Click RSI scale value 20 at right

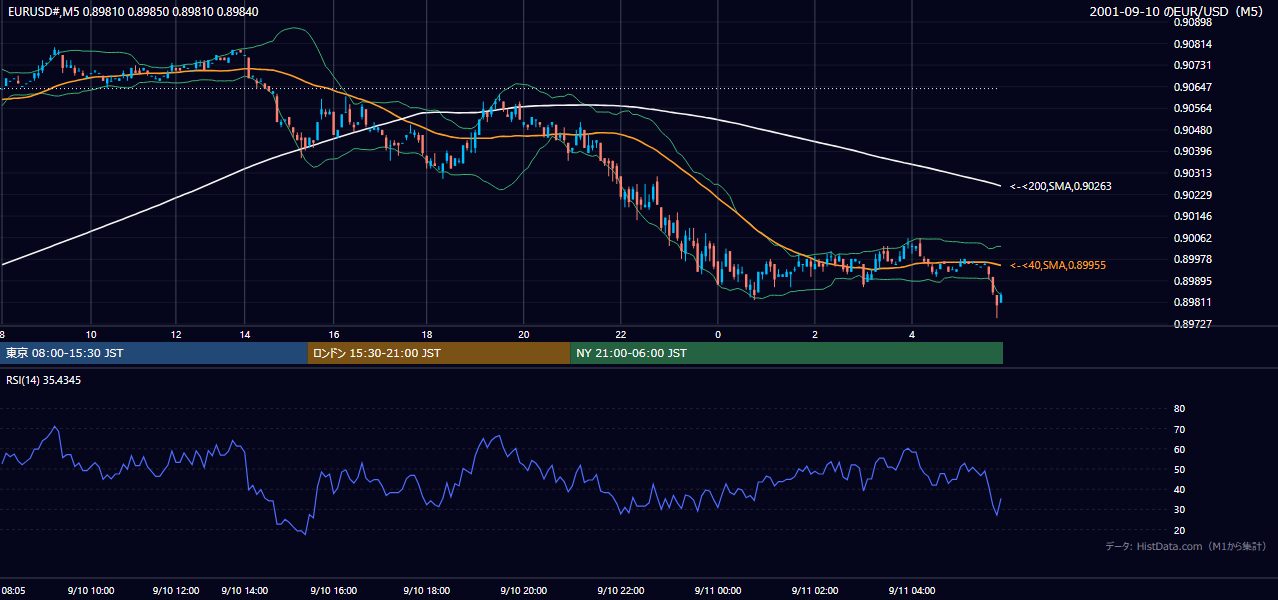(x=1179, y=530)
